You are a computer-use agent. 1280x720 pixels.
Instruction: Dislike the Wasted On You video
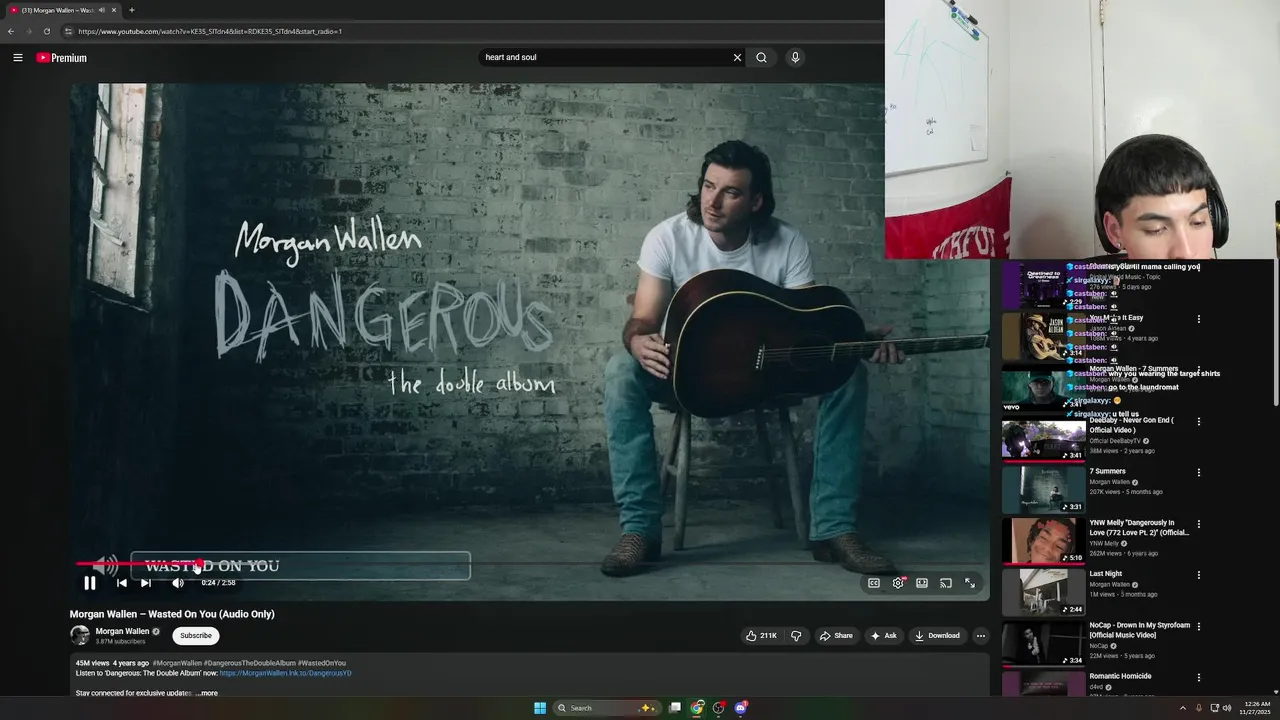(796, 636)
